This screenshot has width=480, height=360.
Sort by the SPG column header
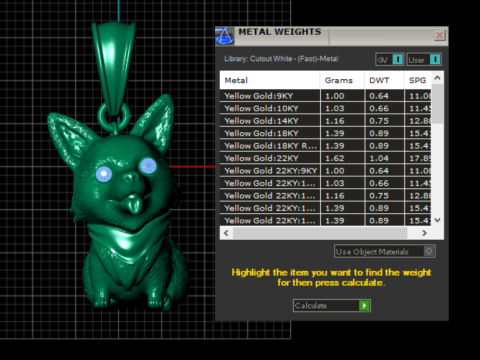tap(418, 80)
